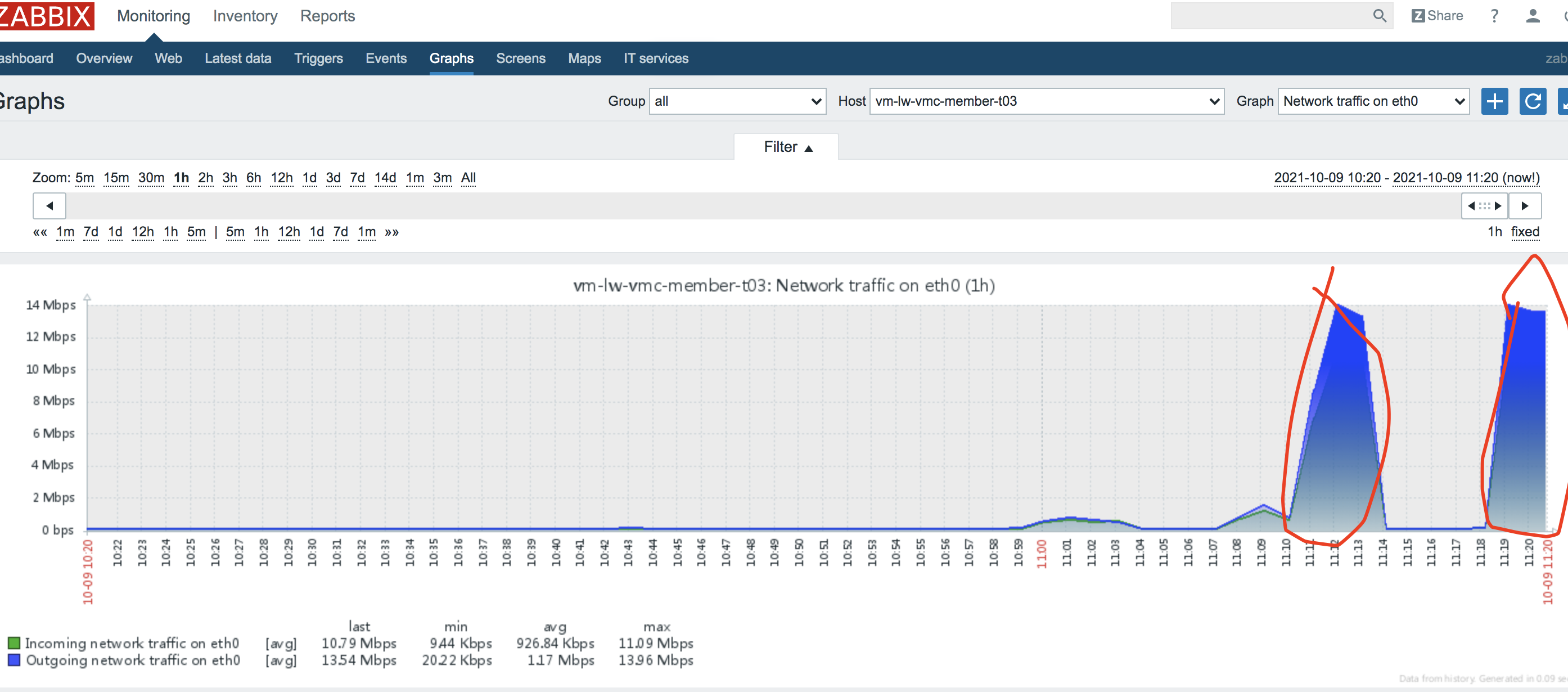This screenshot has height=692, width=1568.
Task: Open the help question mark icon
Action: coord(1494,16)
